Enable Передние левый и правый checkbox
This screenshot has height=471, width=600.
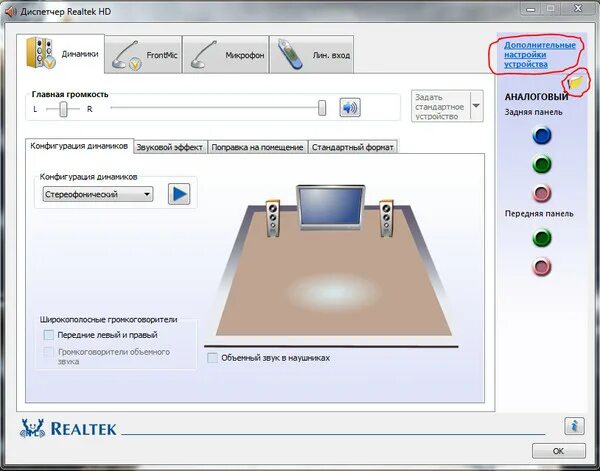click(49, 335)
